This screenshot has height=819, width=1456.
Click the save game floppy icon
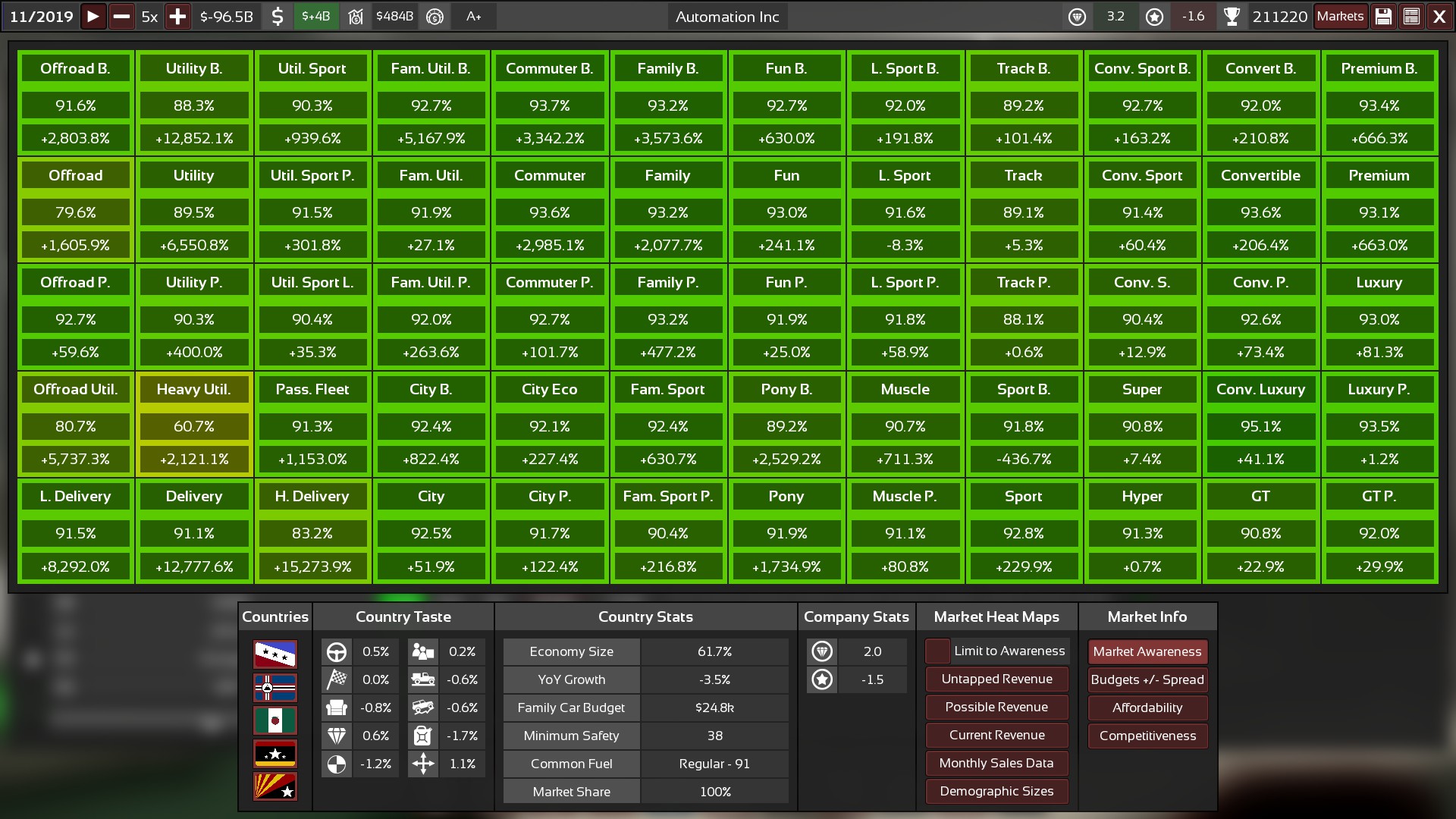click(1383, 17)
